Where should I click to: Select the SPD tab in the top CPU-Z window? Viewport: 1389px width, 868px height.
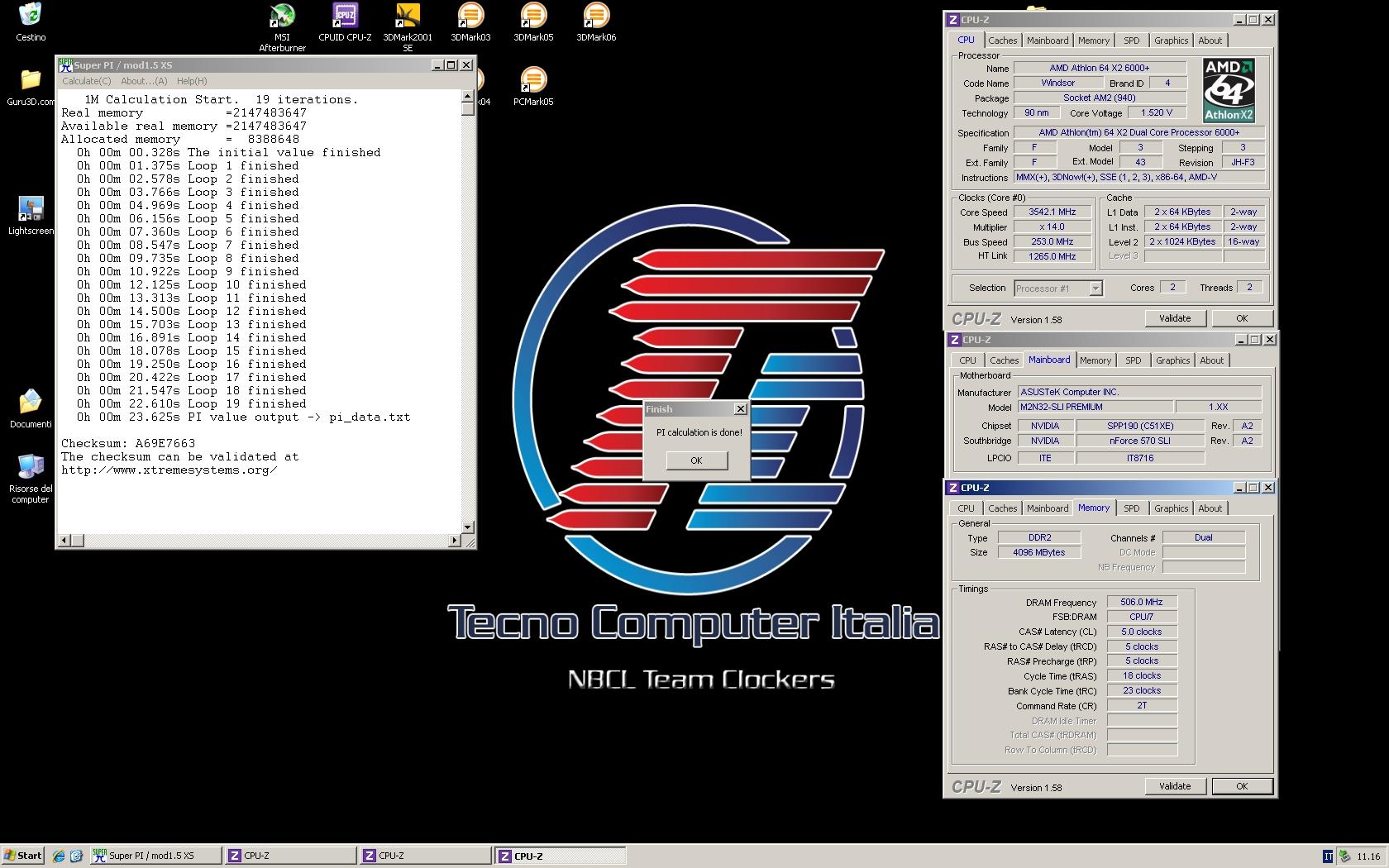pyautogui.click(x=1132, y=41)
